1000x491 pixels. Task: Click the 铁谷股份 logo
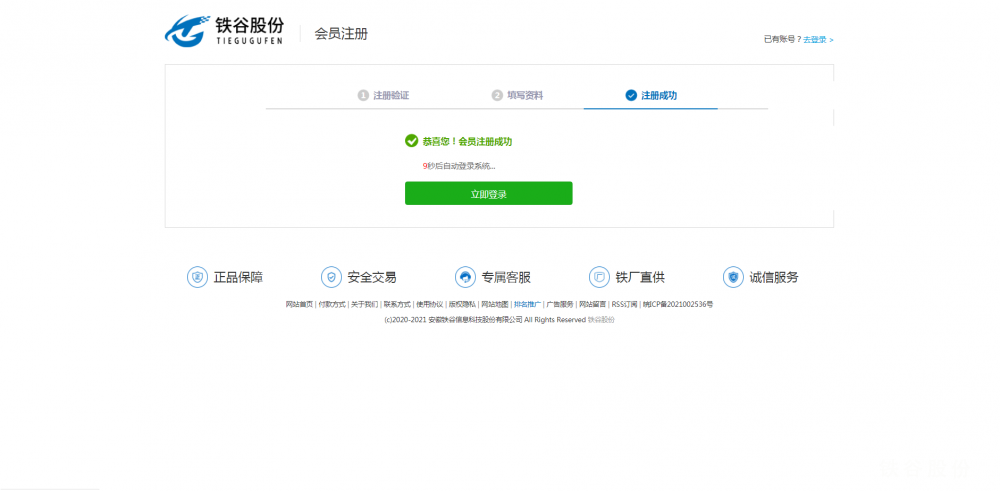point(223,31)
